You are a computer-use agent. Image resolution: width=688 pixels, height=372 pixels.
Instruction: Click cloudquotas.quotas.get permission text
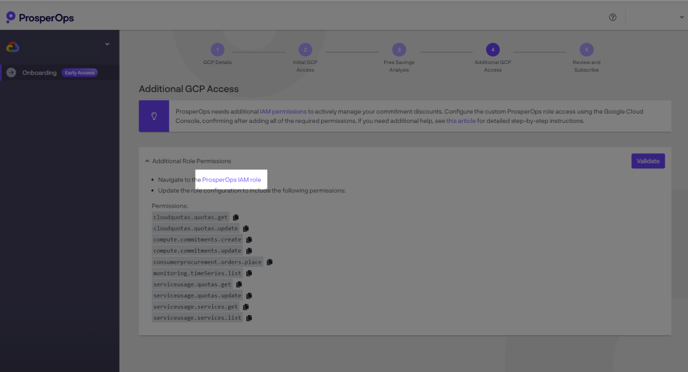point(190,217)
